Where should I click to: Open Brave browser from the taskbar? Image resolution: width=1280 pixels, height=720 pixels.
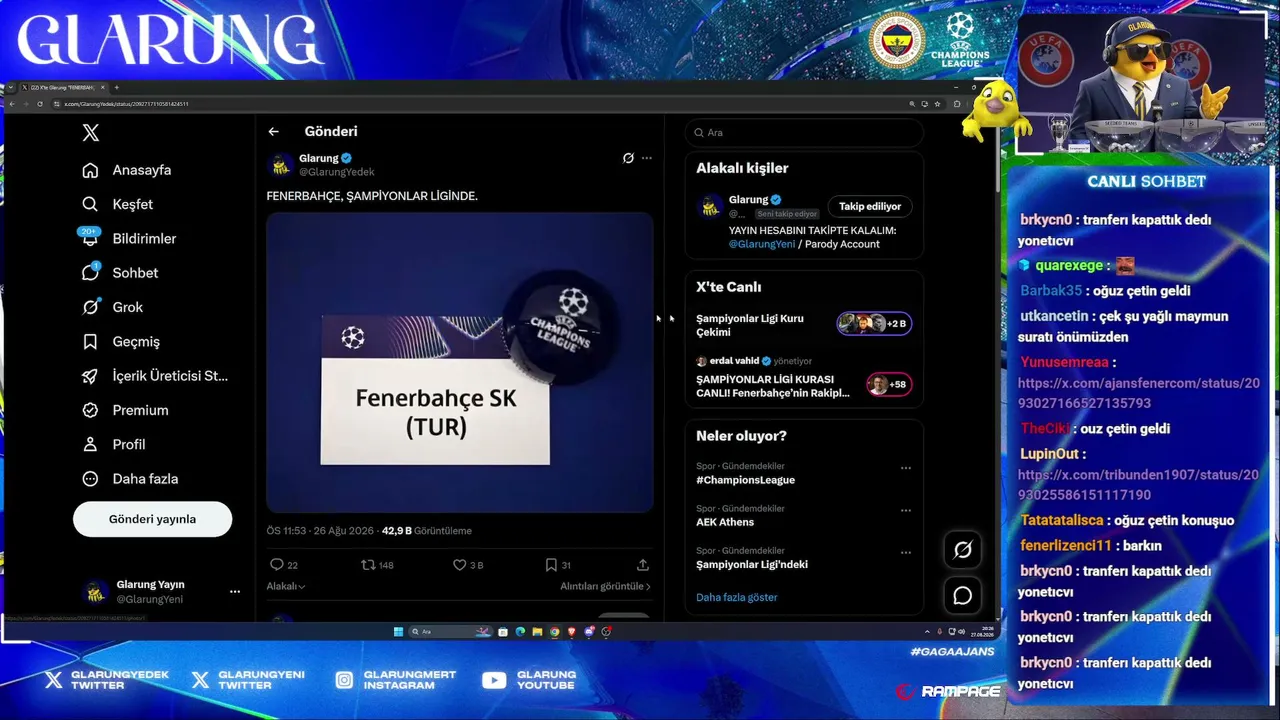[572, 631]
